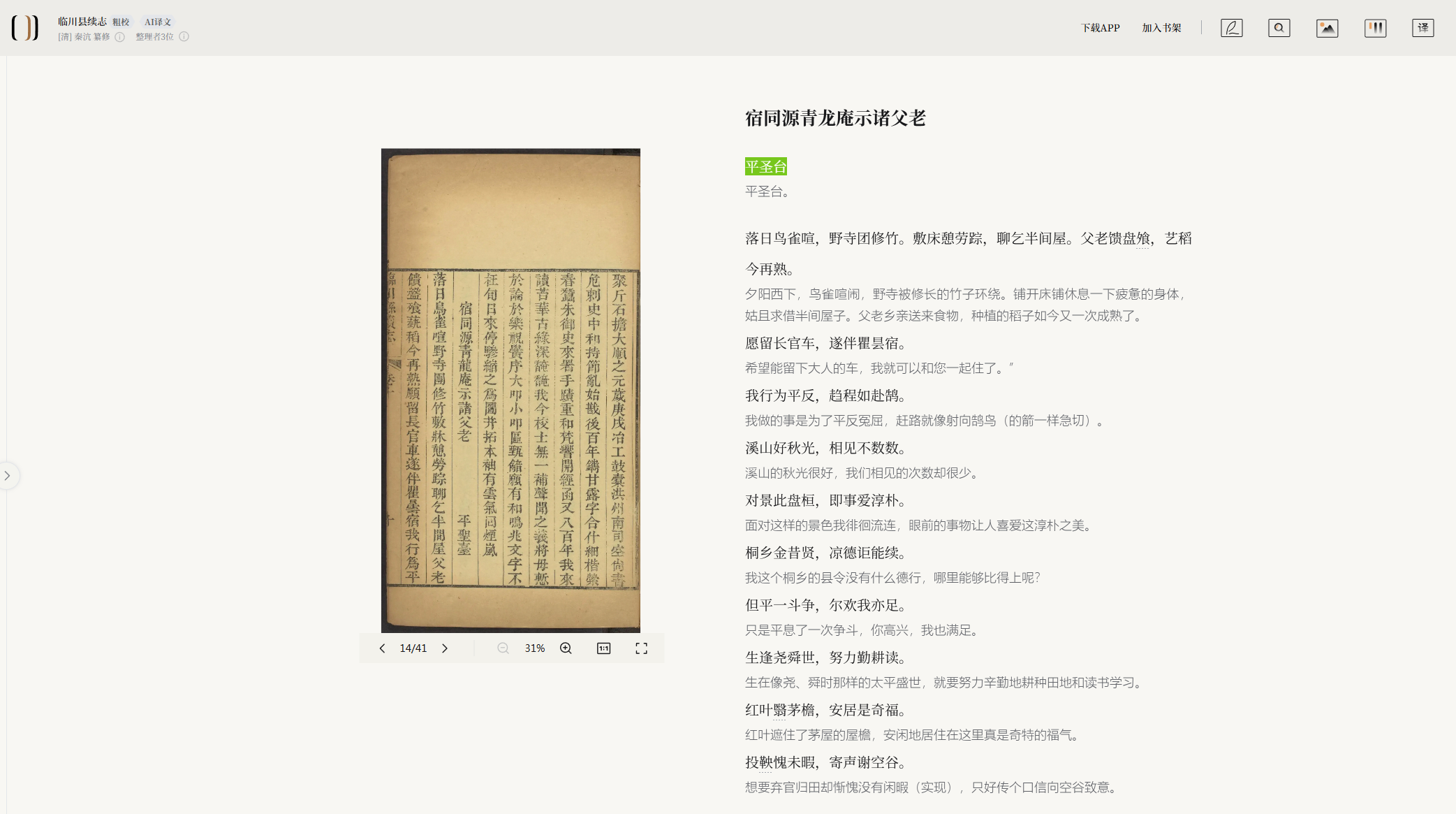1456x814 pixels.
Task: Click the info icon next to 整理者3位
Action: (184, 37)
